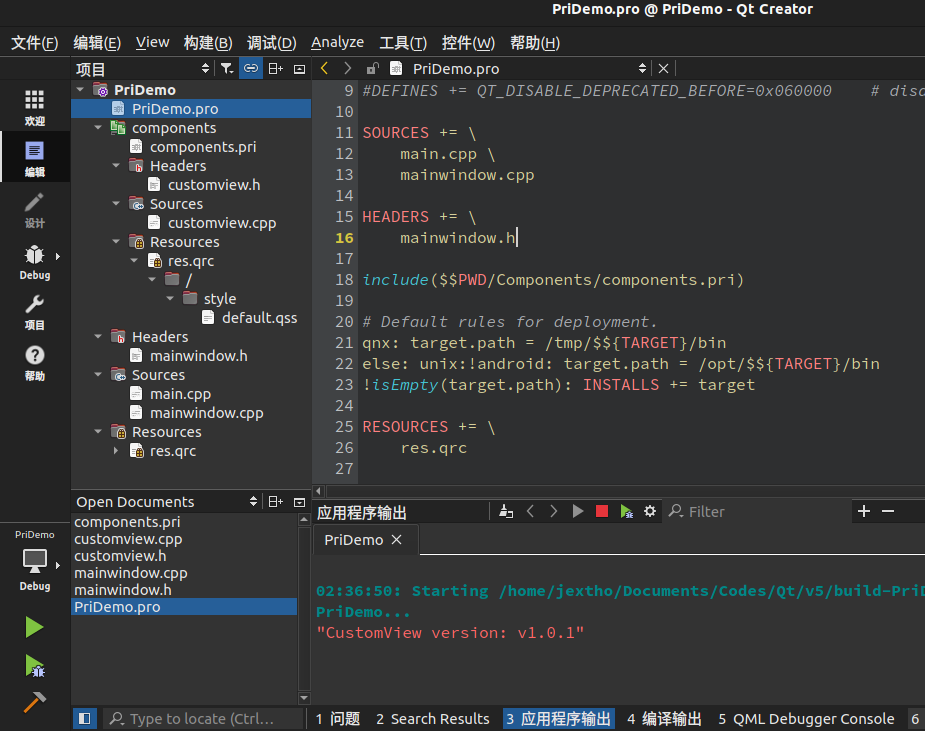
Task: Toggle sync with editor link icon
Action: coord(251,68)
